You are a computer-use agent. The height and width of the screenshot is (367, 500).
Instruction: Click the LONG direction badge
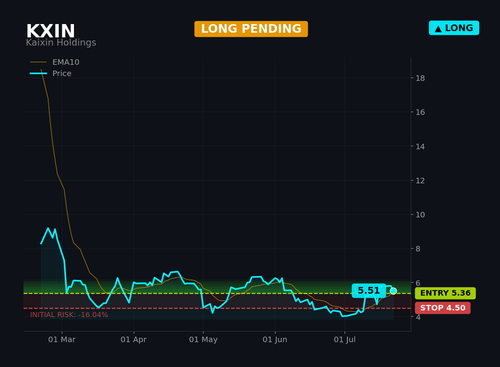[x=454, y=28]
